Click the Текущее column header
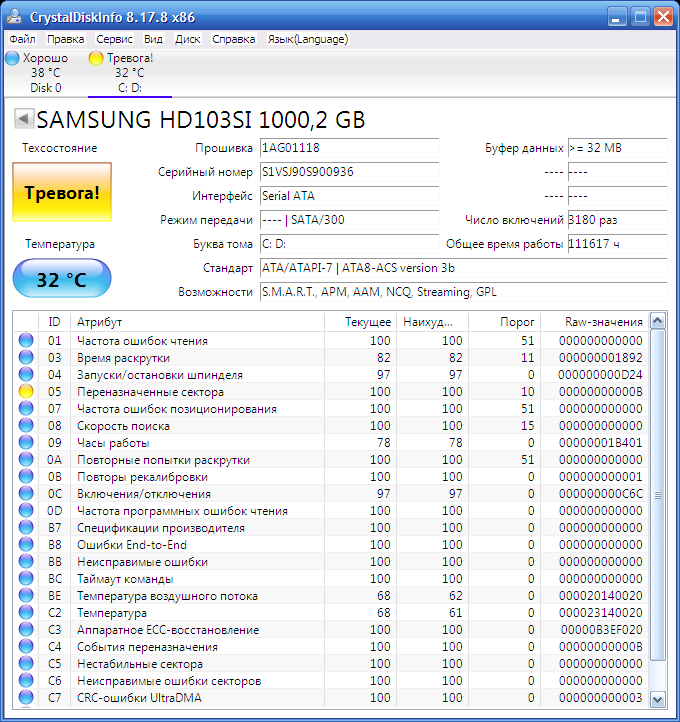680x722 pixels. 360,321
